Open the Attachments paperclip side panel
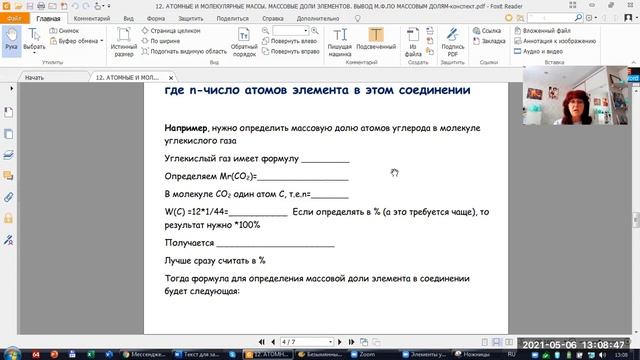 [8, 197]
